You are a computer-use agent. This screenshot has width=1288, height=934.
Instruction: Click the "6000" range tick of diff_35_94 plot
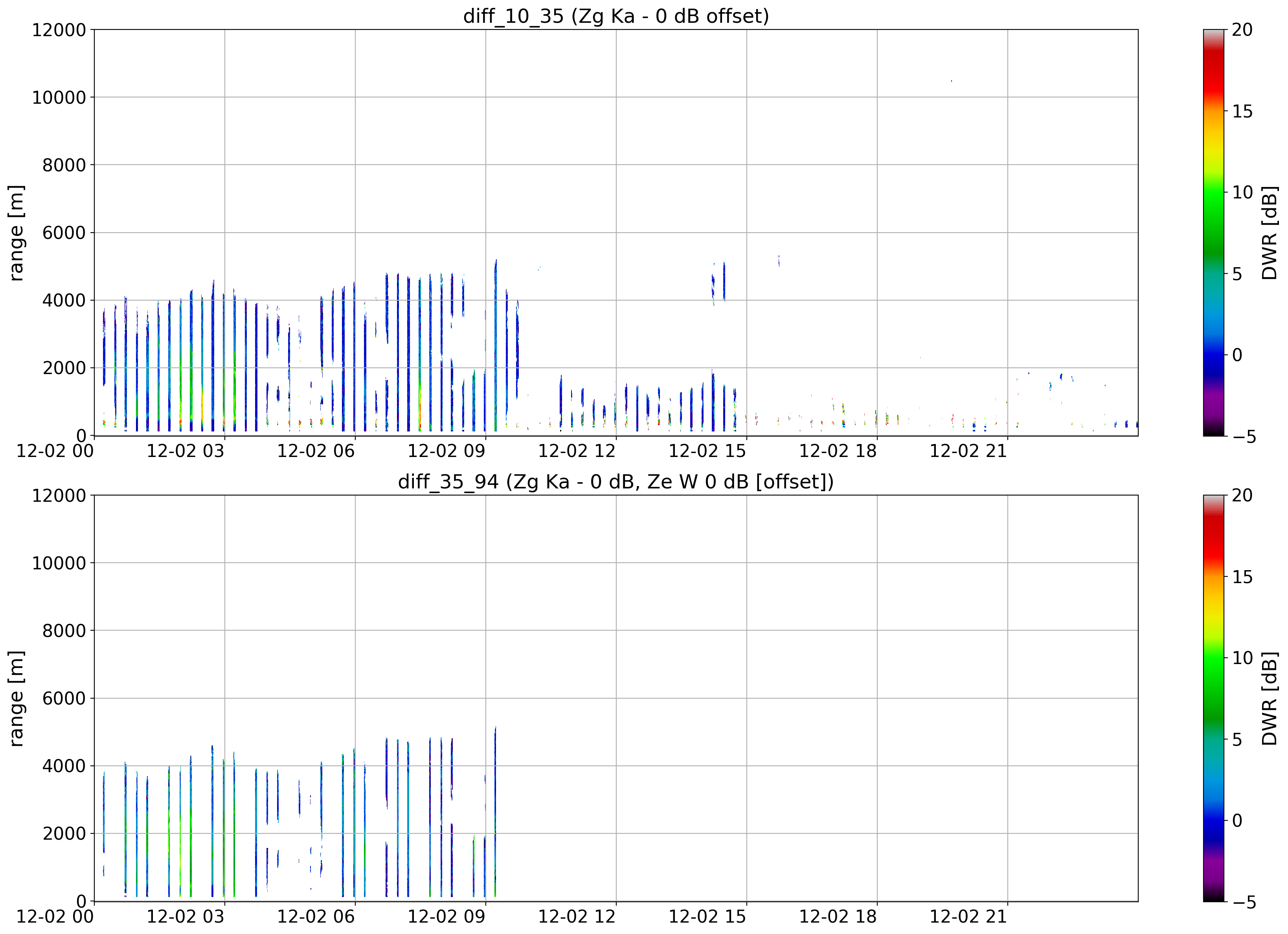[x=64, y=698]
